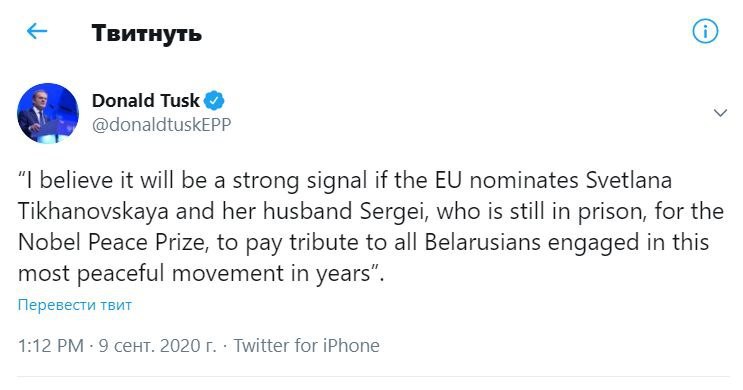Click the name Tikhanovskaya in the tweet text

coord(93,211)
